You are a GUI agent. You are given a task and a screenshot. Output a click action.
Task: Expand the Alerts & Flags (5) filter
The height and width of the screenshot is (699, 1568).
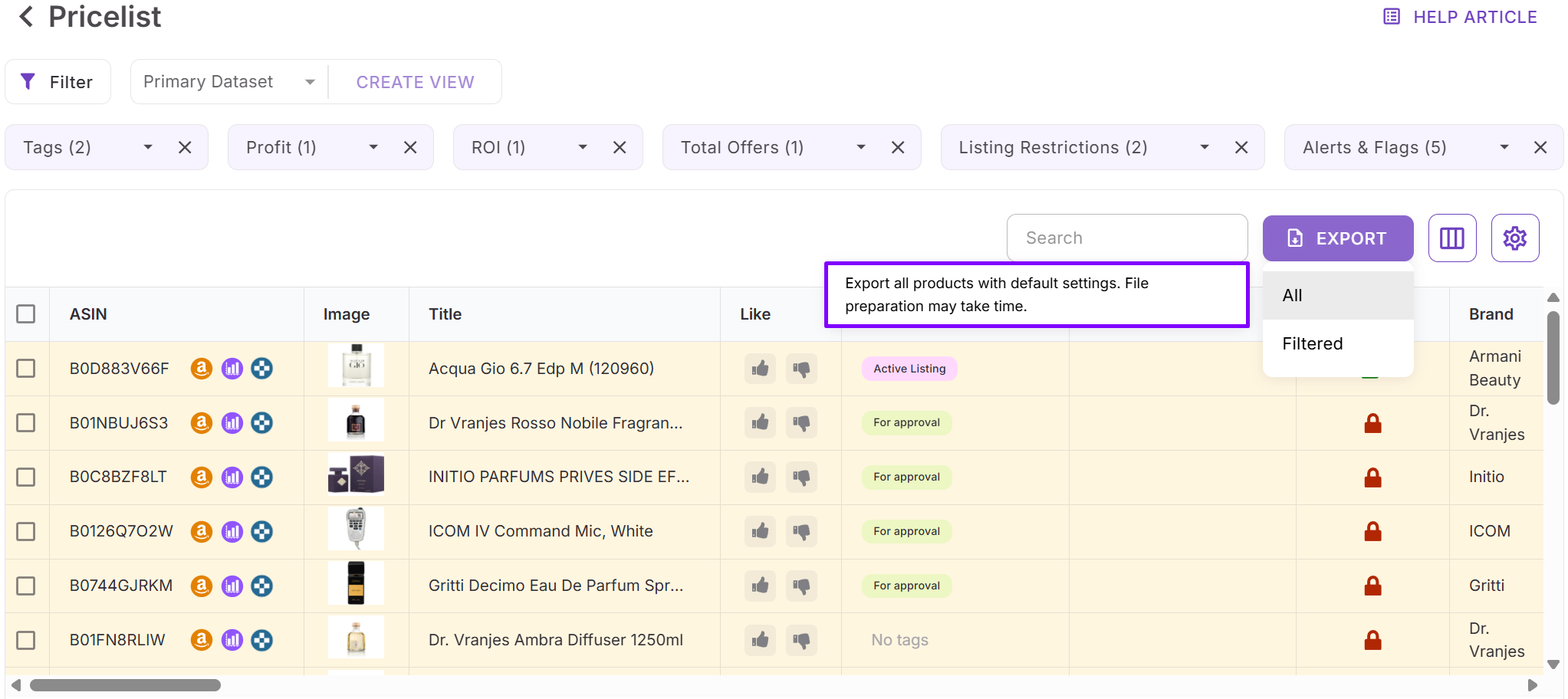tap(1503, 147)
